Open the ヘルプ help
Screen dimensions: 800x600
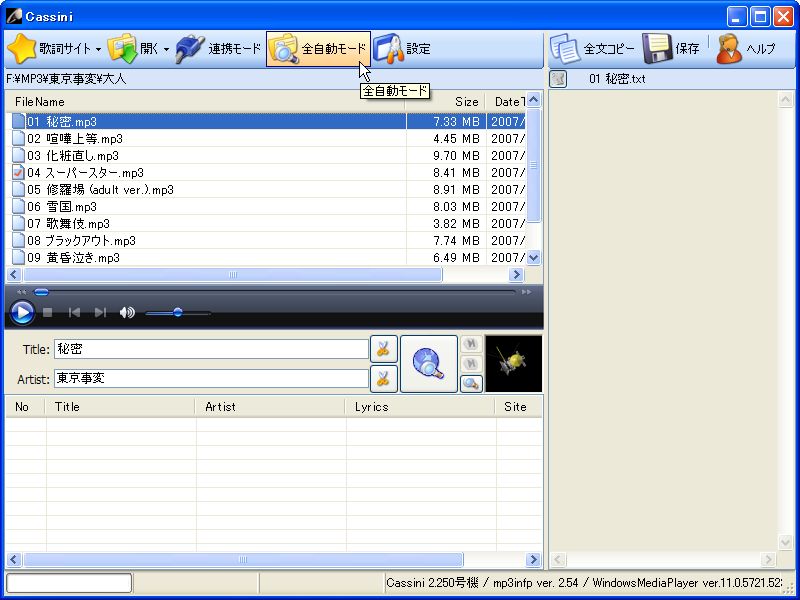coord(745,49)
